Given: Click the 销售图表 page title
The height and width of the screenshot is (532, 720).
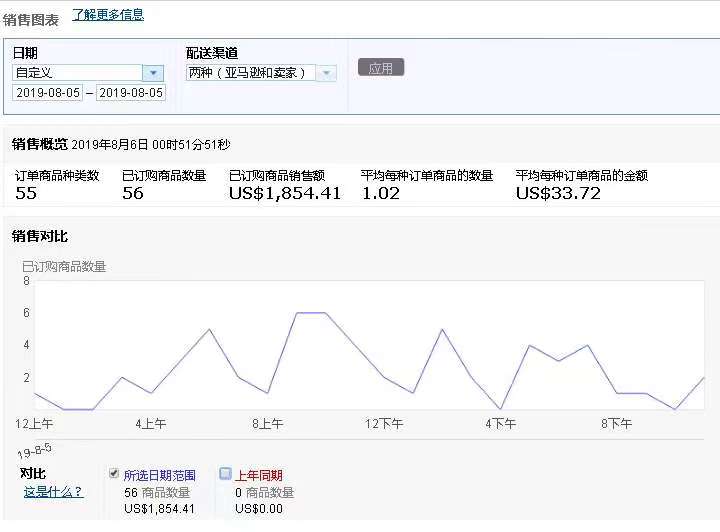Looking at the screenshot, I should click(x=31, y=19).
